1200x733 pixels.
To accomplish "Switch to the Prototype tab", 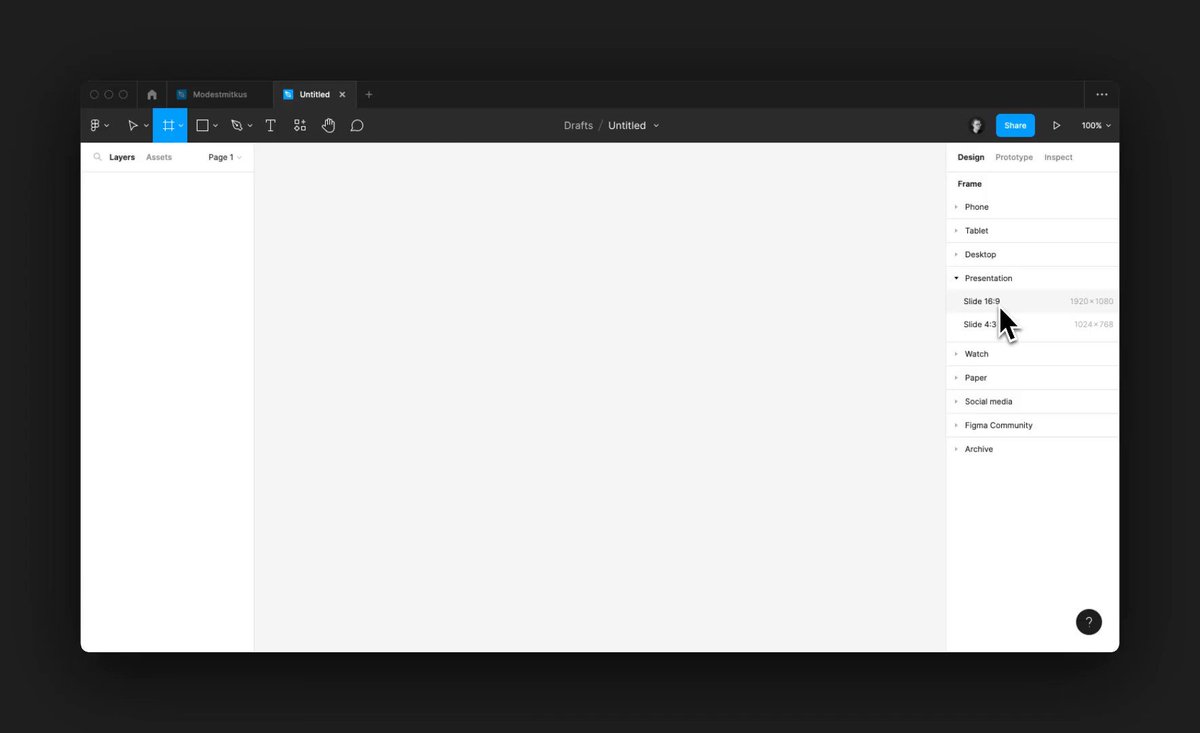I will point(1014,157).
